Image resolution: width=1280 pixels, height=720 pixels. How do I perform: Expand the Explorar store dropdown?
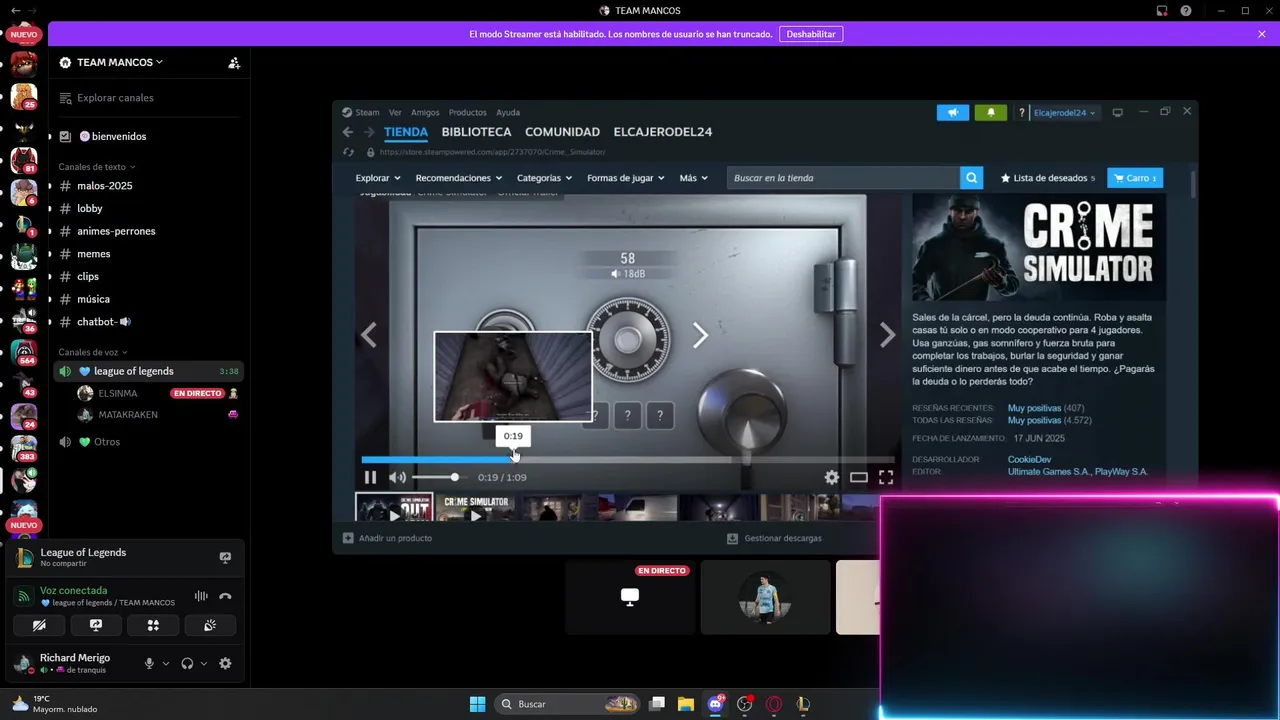click(x=378, y=178)
